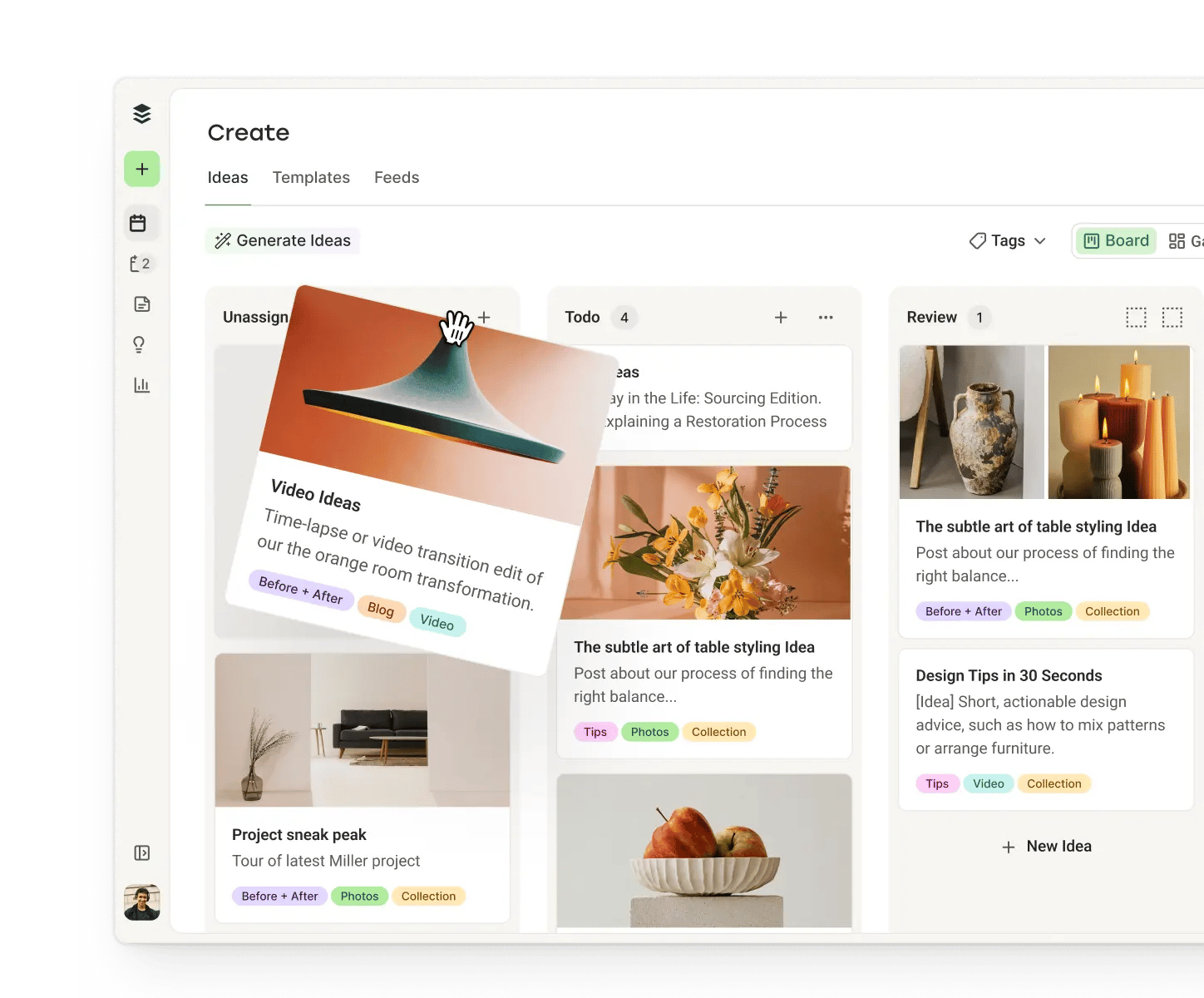Toggle Board view in the view switcher
The image size is (1204, 998).
click(1116, 240)
